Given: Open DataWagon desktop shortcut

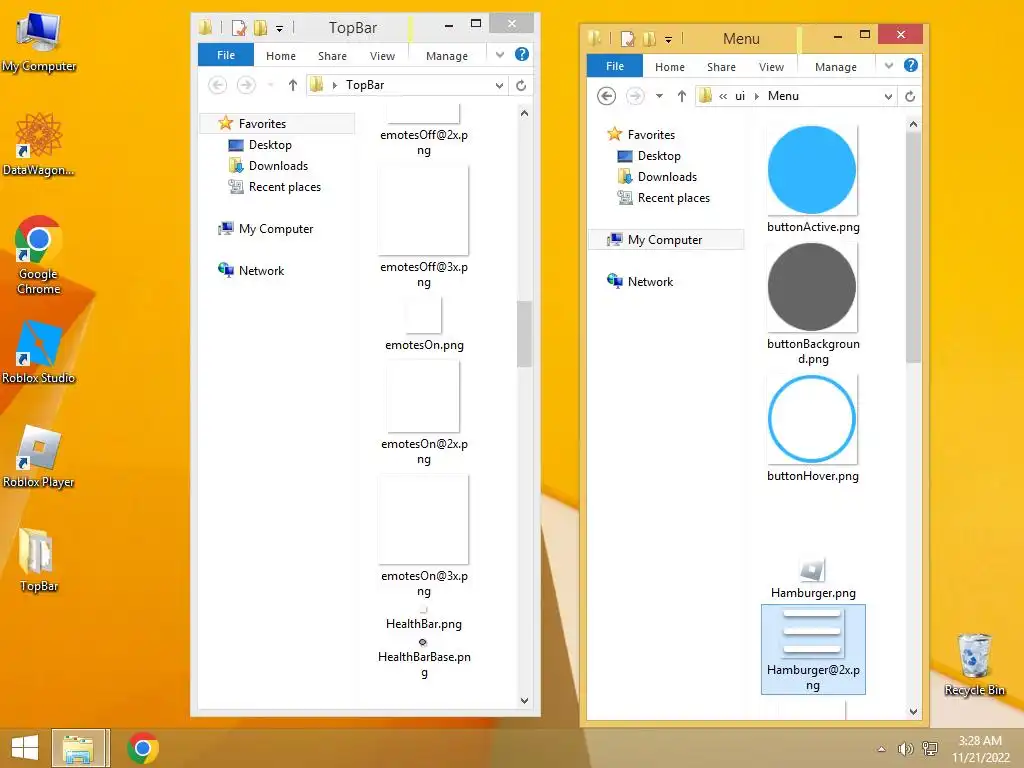Looking at the screenshot, I should click(x=39, y=144).
